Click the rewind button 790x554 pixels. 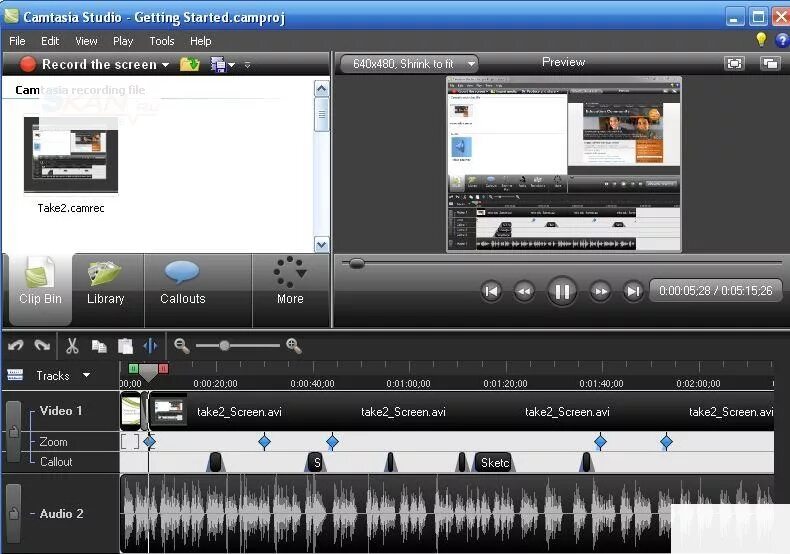point(524,291)
